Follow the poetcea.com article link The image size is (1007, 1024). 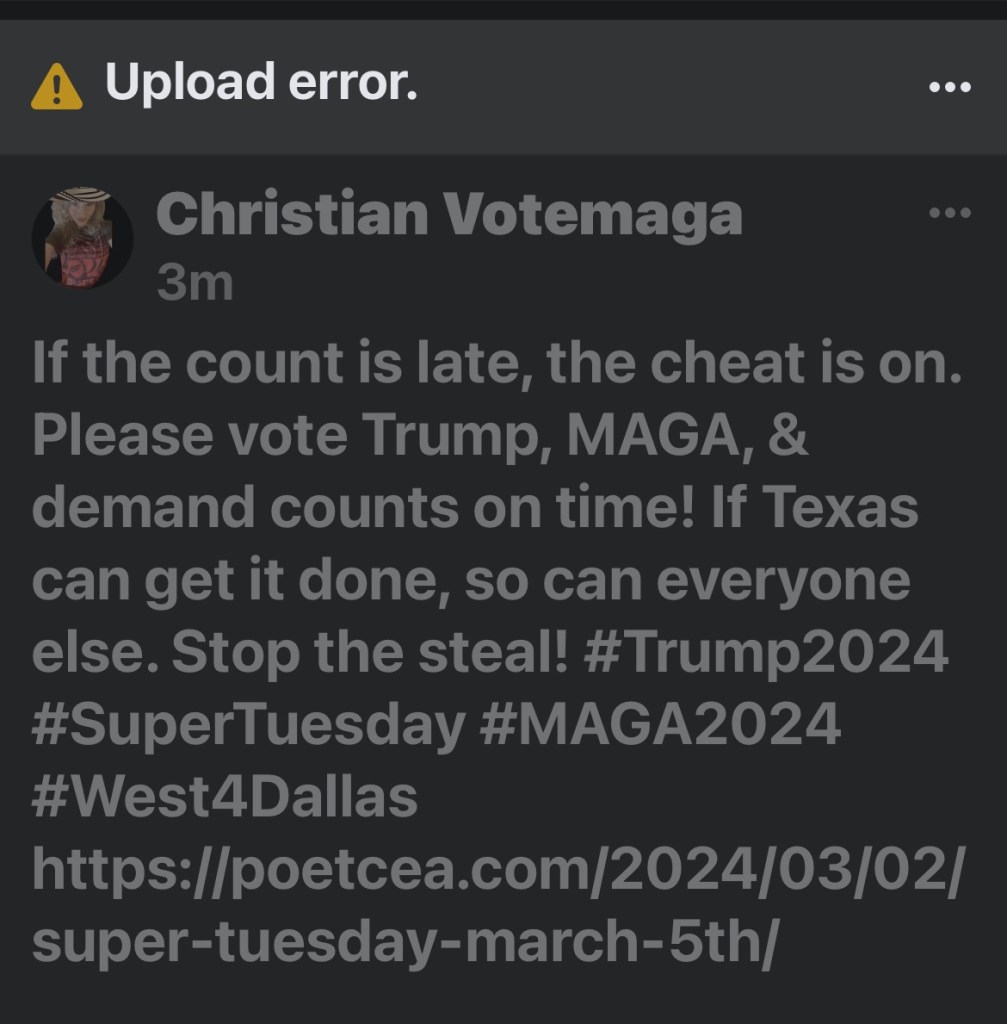click(497, 871)
